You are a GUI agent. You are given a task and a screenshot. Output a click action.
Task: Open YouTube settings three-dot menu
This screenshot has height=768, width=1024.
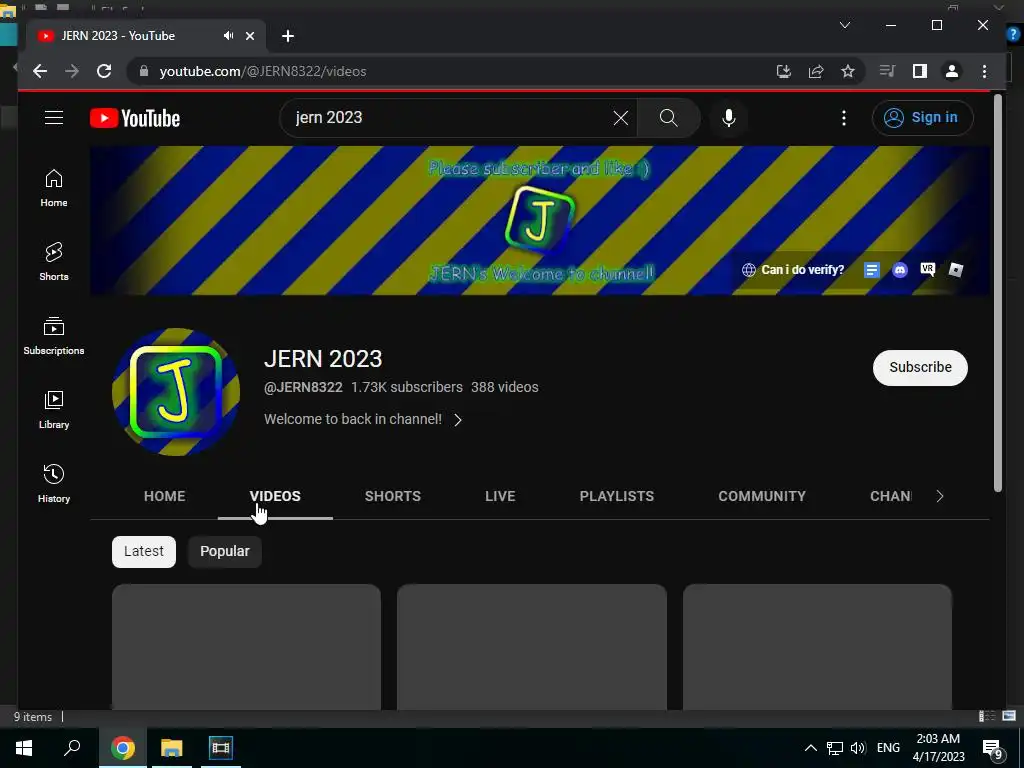point(844,118)
